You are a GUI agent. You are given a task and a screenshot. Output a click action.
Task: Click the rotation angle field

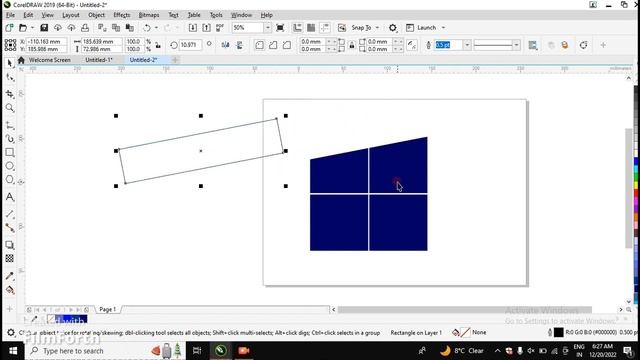pos(190,45)
